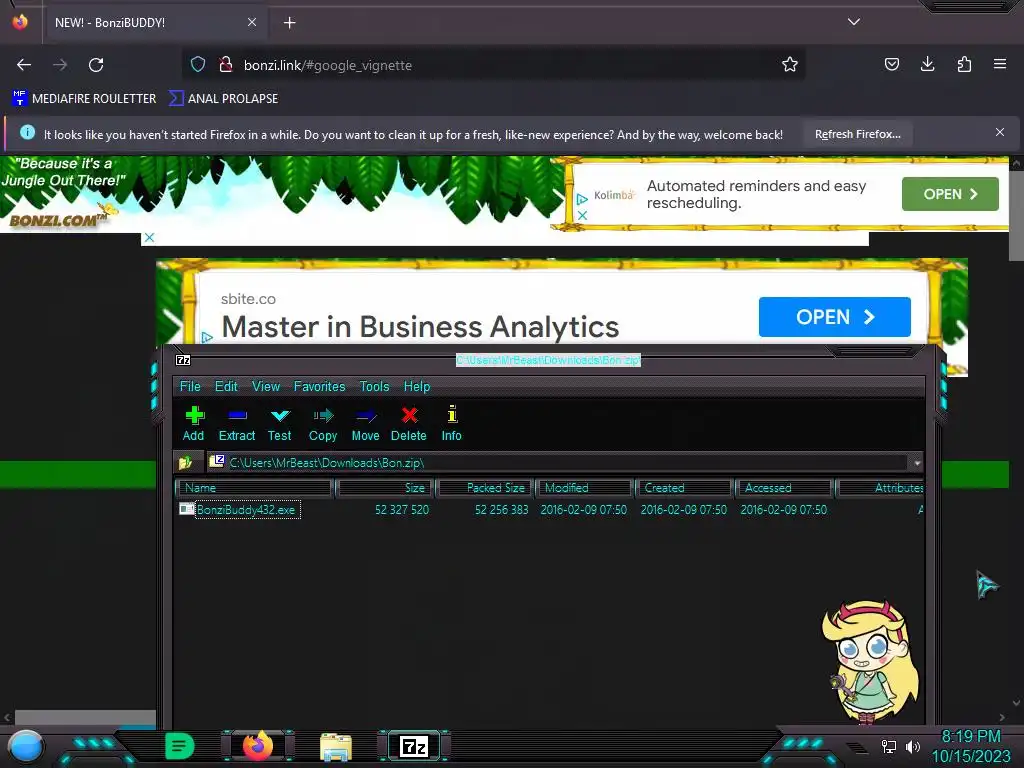The image size is (1024, 768).
Task: Open File Explorer from the taskbar
Action: tap(336, 747)
